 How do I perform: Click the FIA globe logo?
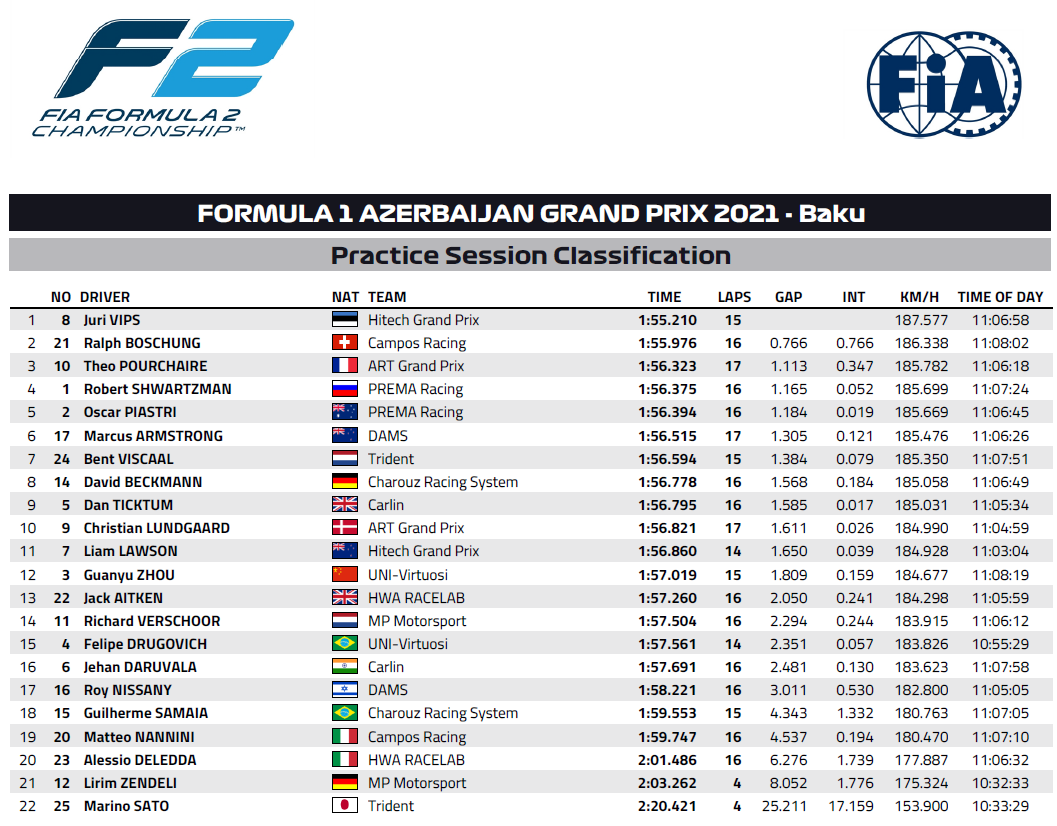click(944, 84)
